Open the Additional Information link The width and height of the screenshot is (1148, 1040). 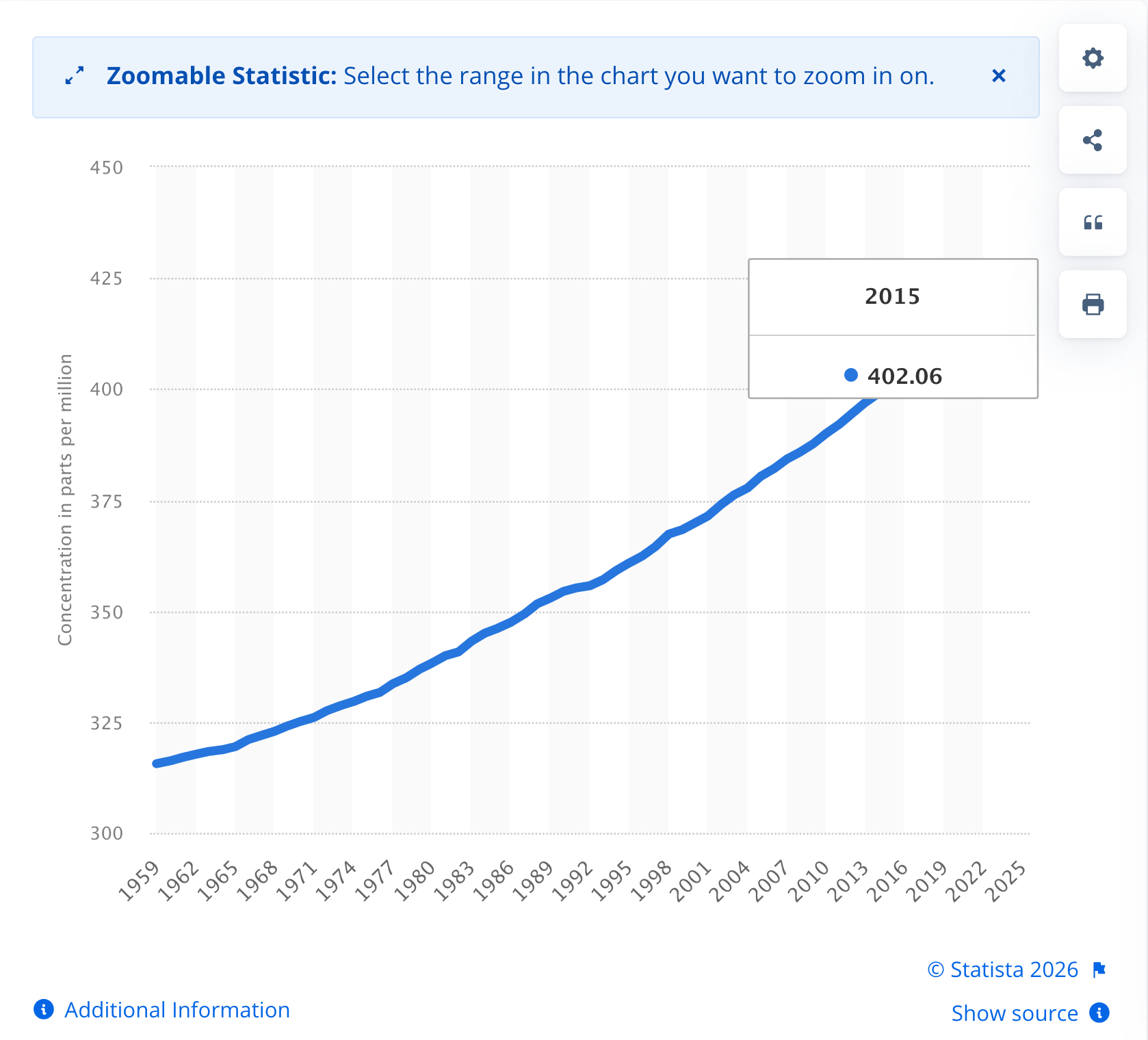[x=177, y=1010]
